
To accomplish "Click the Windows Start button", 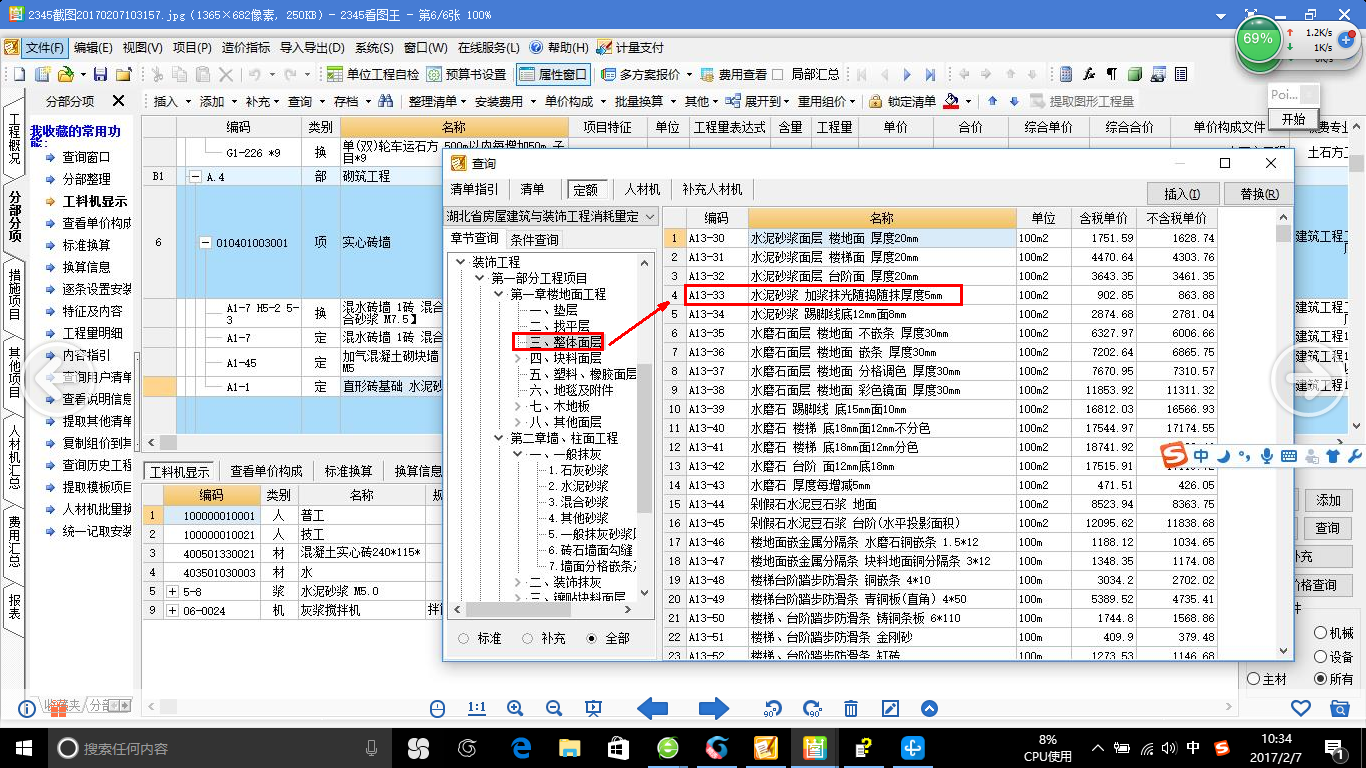I will point(23,747).
